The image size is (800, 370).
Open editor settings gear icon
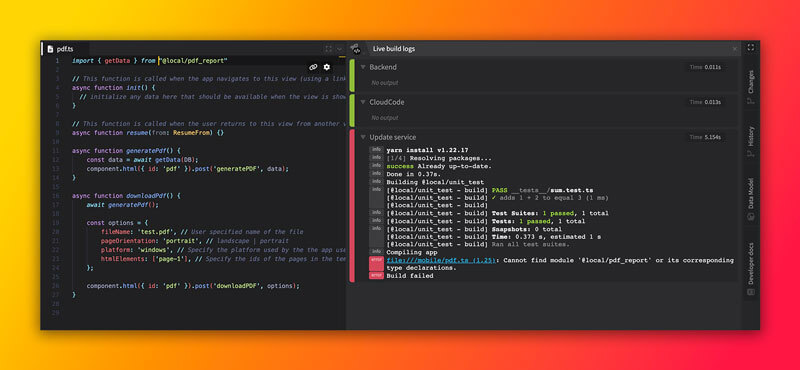327,67
